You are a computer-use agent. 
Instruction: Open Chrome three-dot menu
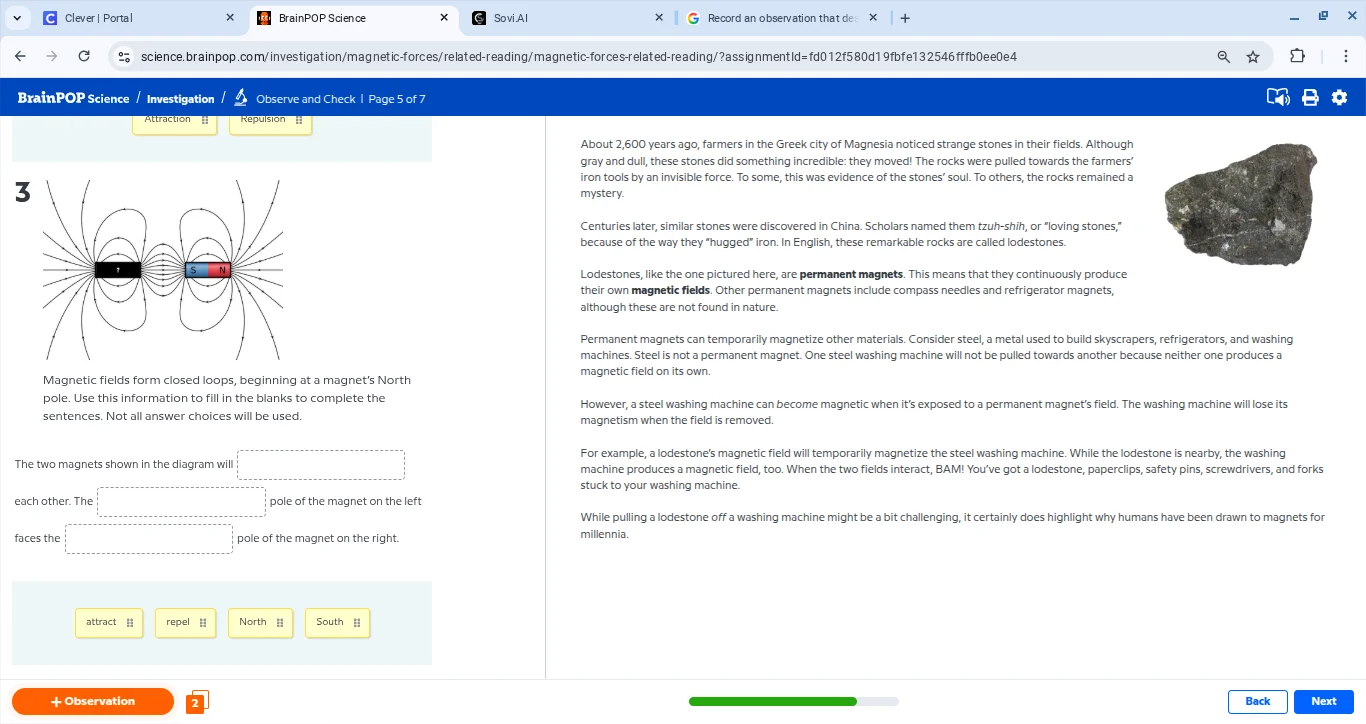pyautogui.click(x=1346, y=57)
